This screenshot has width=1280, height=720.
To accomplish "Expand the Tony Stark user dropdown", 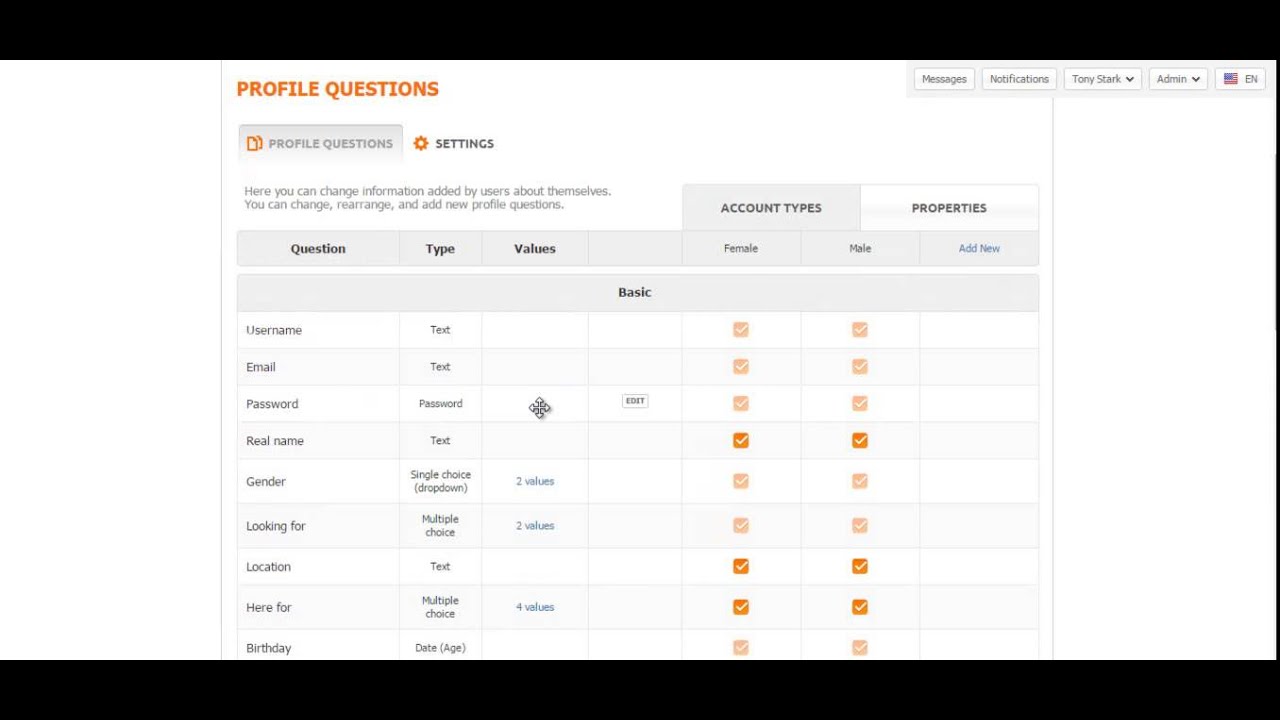I will 1102,79.
